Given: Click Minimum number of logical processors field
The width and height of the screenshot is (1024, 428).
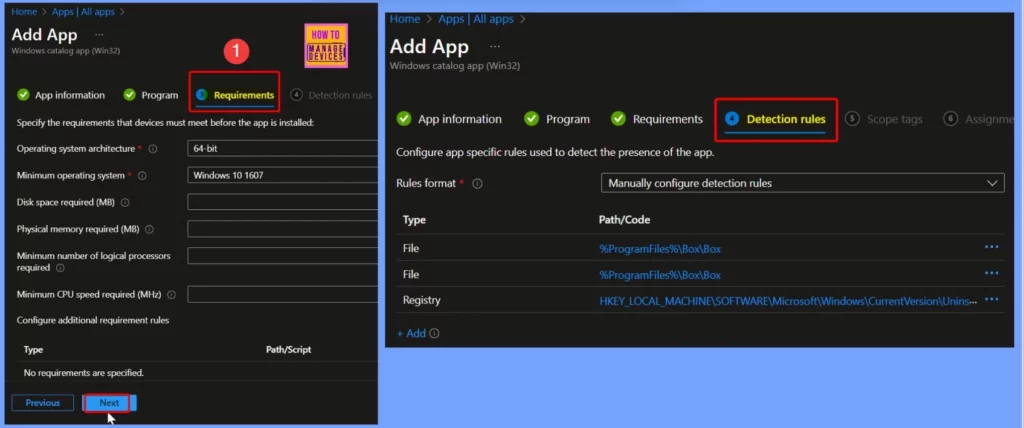Looking at the screenshot, I should [282, 256].
